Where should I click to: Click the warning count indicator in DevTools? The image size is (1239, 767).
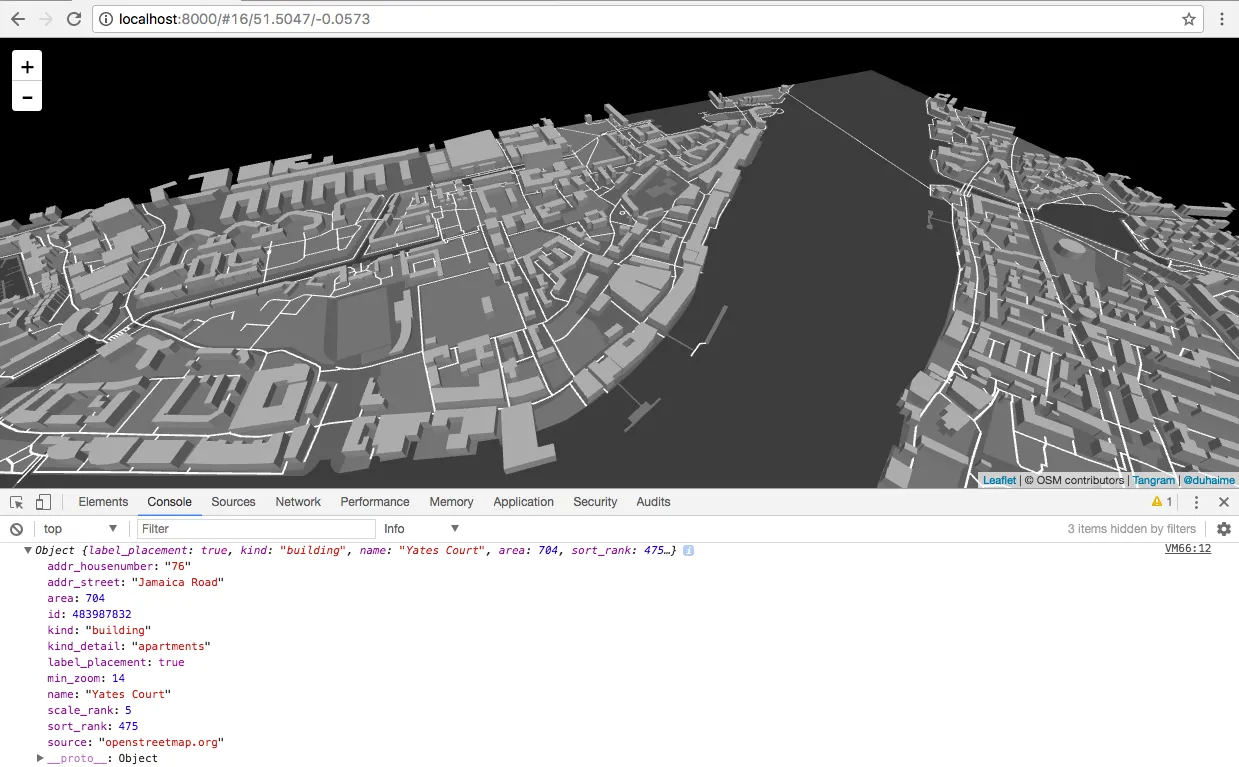[1162, 502]
